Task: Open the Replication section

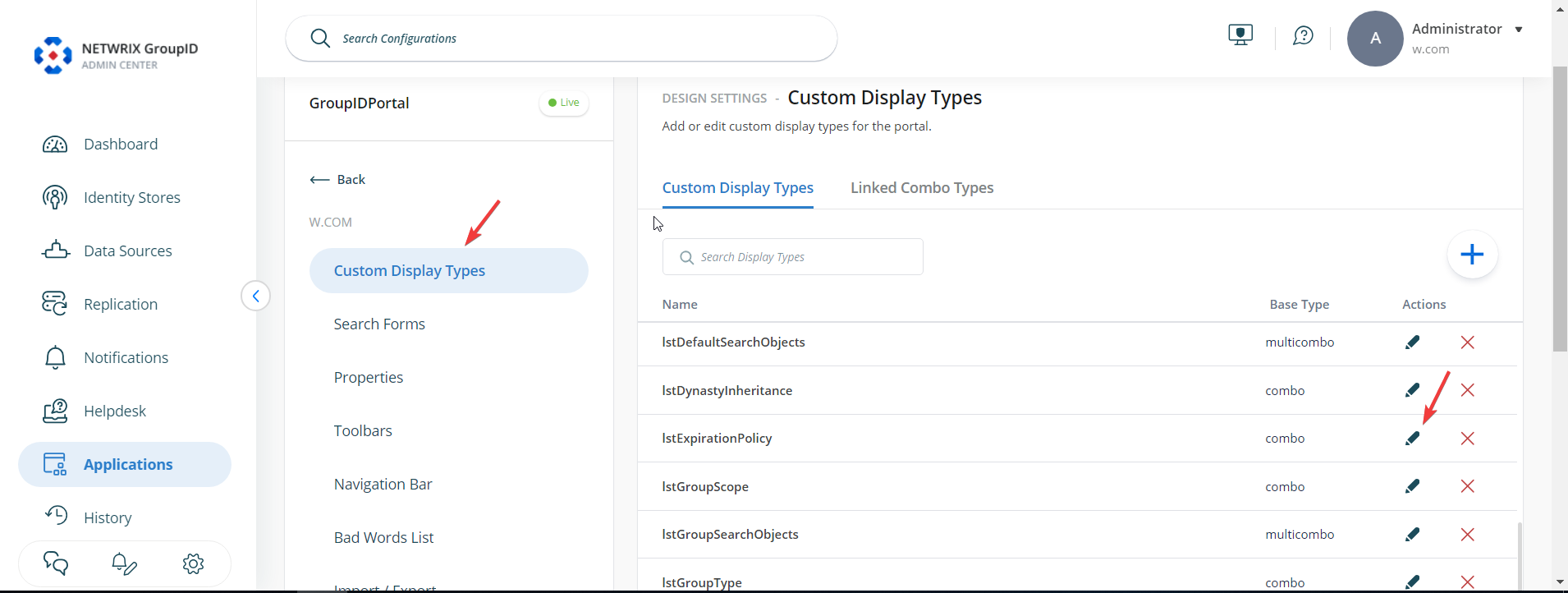Action: 121,305
